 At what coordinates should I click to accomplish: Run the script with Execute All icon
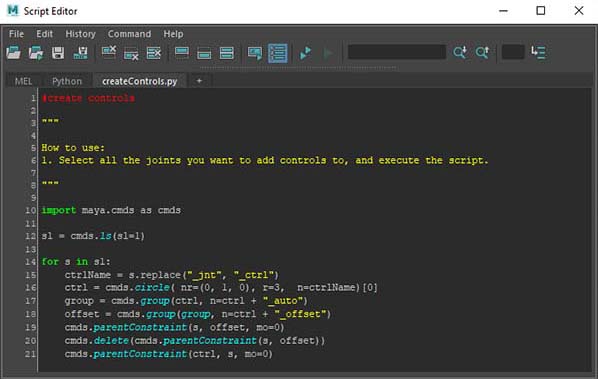[305, 53]
